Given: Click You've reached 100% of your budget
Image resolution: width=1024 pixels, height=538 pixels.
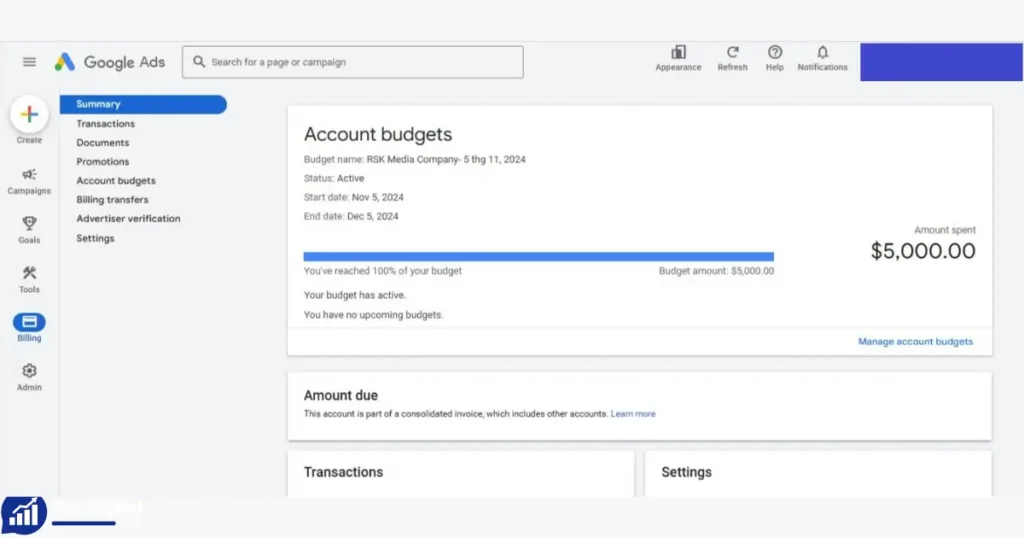Looking at the screenshot, I should tap(383, 271).
